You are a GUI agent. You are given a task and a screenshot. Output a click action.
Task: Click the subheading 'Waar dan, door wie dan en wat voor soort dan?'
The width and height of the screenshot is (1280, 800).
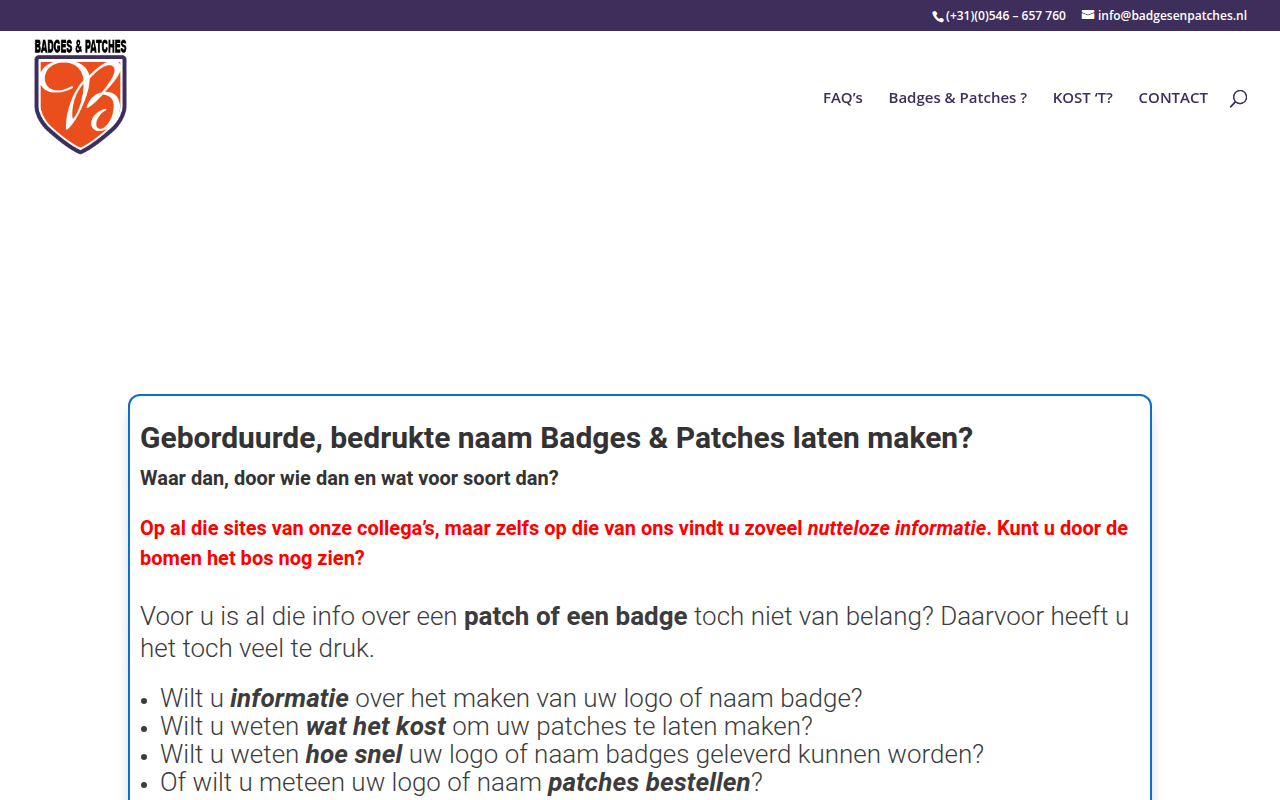tap(349, 478)
